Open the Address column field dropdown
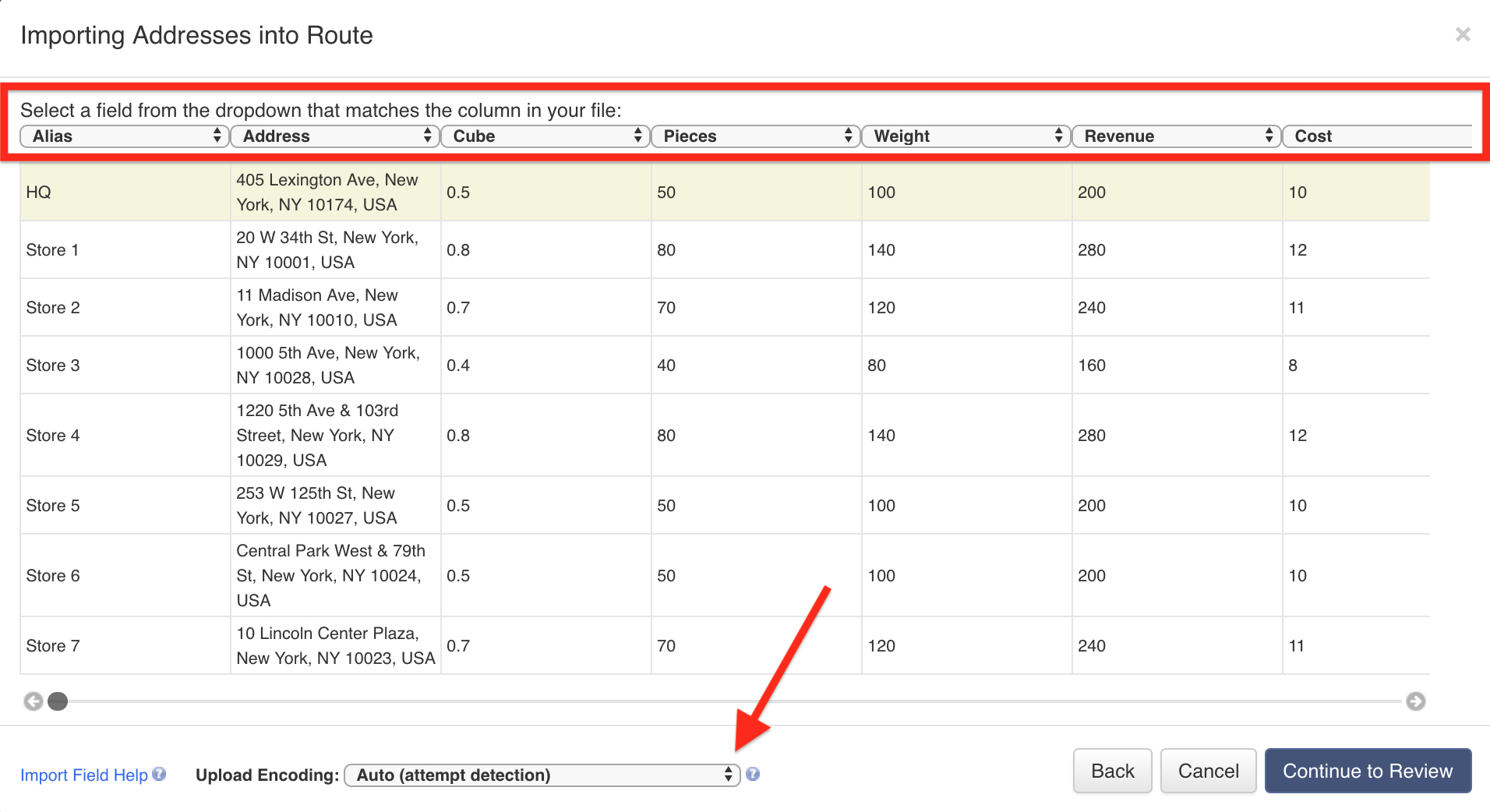Screen dimensions: 1490x812 click(335, 136)
